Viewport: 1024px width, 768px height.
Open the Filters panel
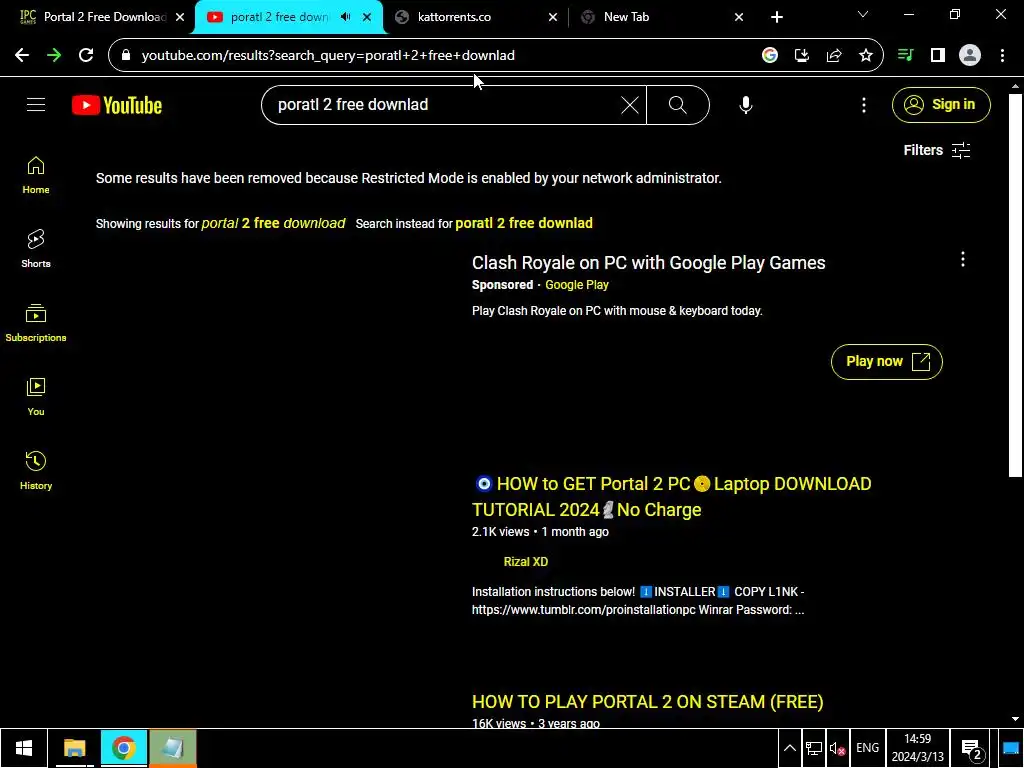coord(936,150)
